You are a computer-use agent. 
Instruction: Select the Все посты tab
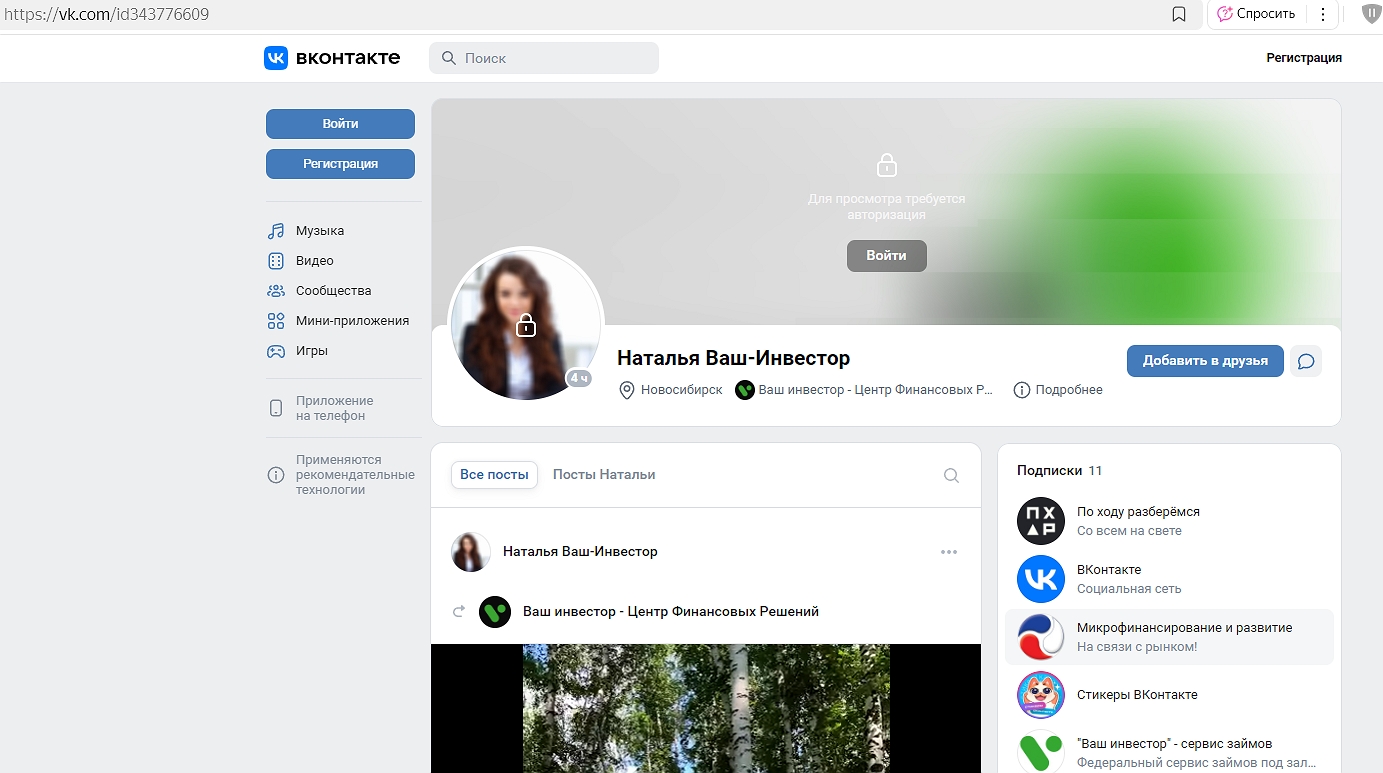click(x=494, y=475)
